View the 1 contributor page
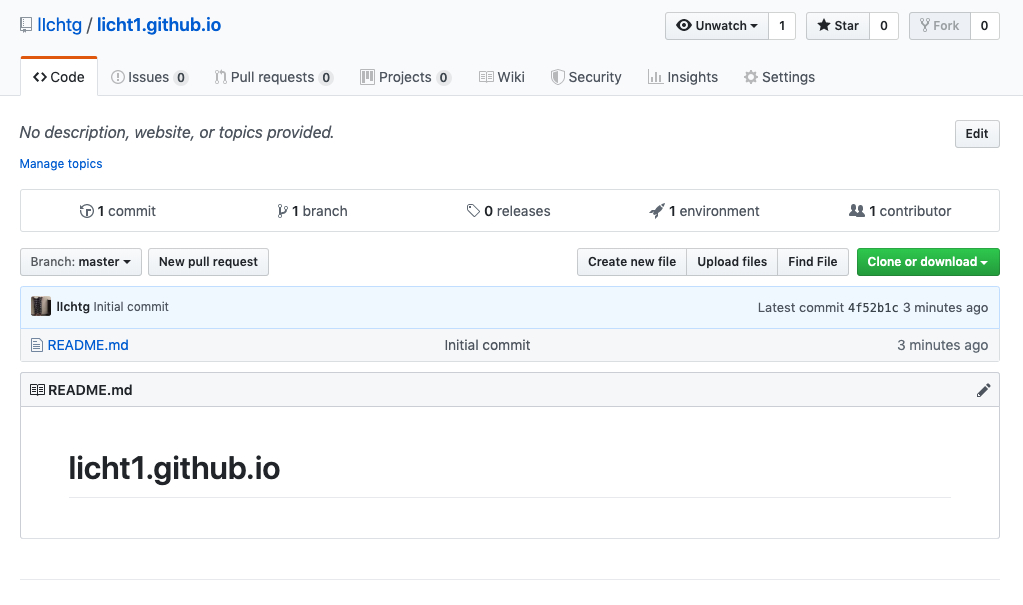Image resolution: width=1023 pixels, height=605 pixels. pyautogui.click(x=900, y=211)
